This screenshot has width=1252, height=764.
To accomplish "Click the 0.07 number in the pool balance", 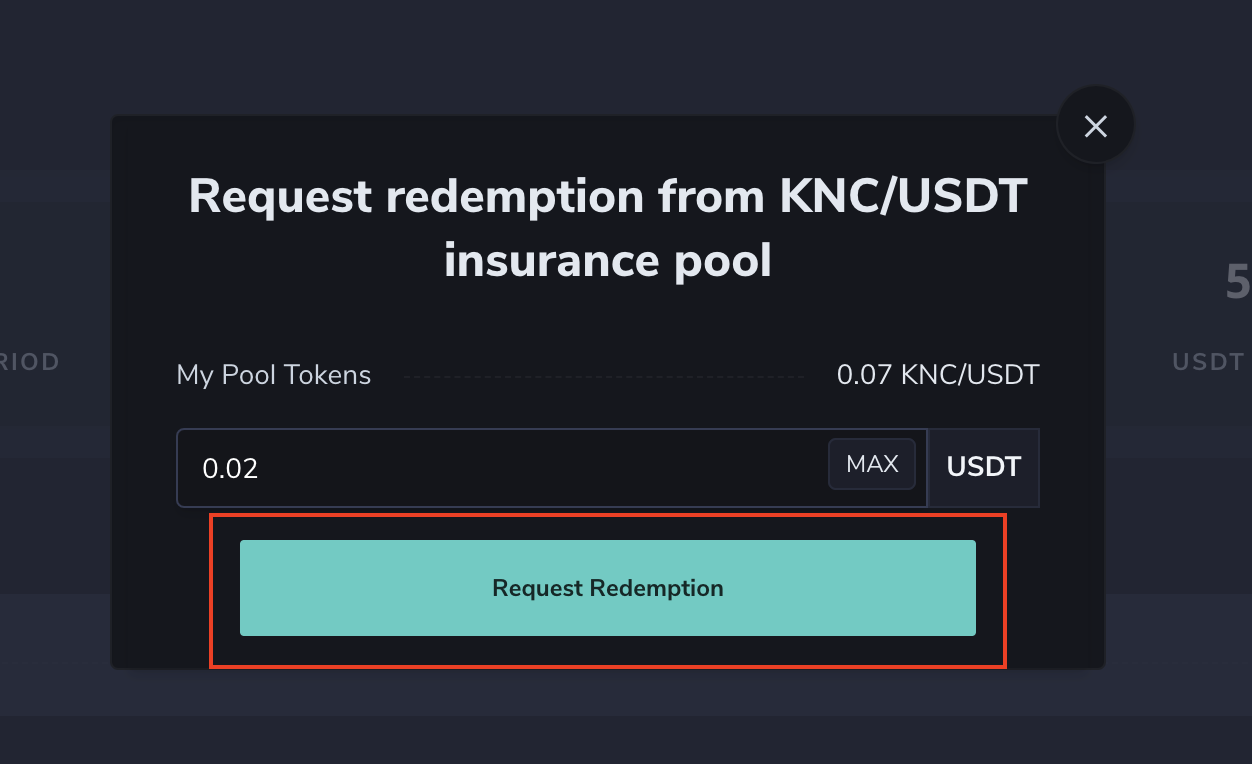I will point(864,375).
